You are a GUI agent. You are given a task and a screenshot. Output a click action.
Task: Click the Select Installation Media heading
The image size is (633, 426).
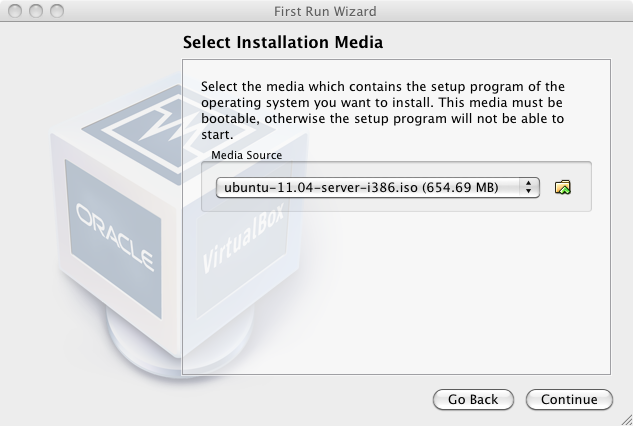283,42
